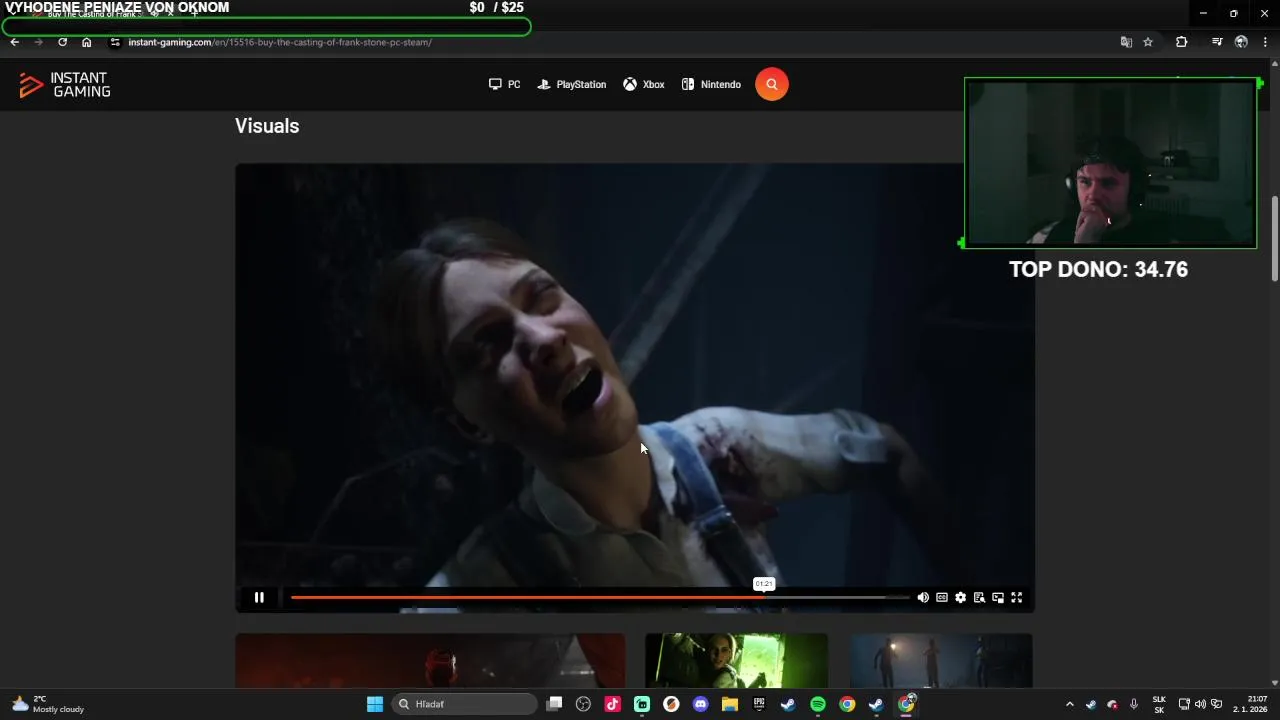Open Task View from taskbar
1280x720 pixels.
(x=555, y=704)
